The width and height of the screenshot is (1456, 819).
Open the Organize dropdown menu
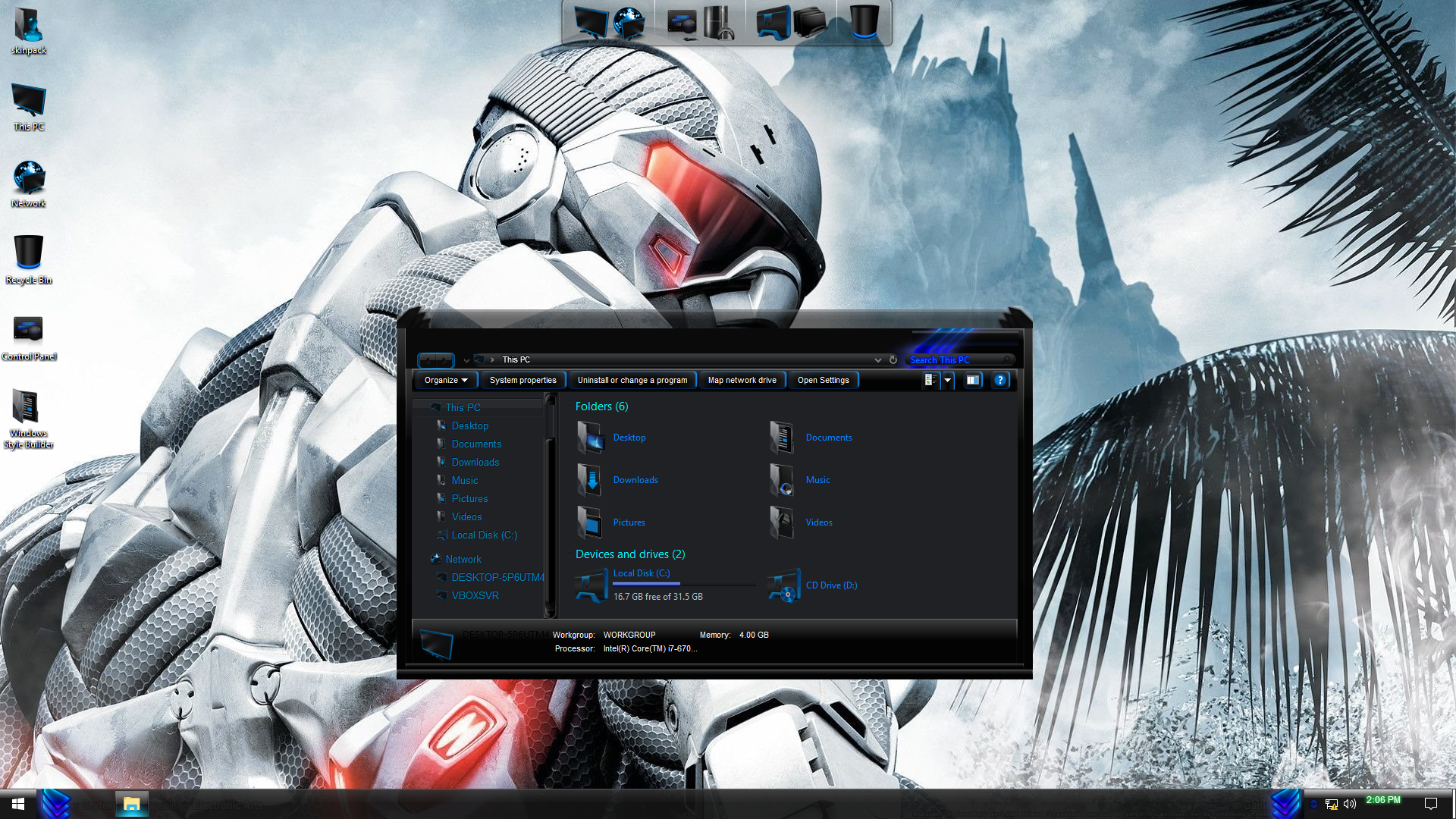pos(445,380)
